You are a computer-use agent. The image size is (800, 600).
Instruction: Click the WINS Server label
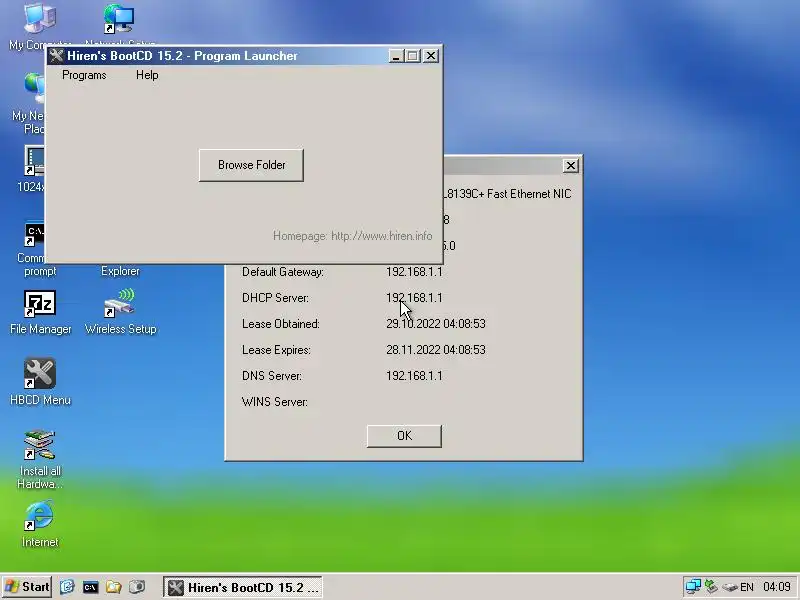pos(274,402)
